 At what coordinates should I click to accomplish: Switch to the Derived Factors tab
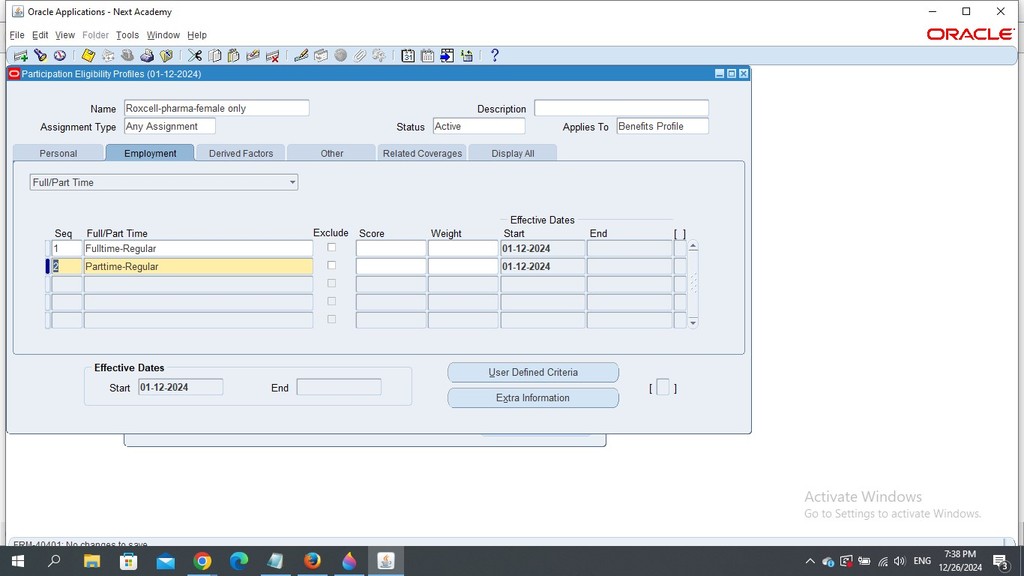[x=241, y=153]
